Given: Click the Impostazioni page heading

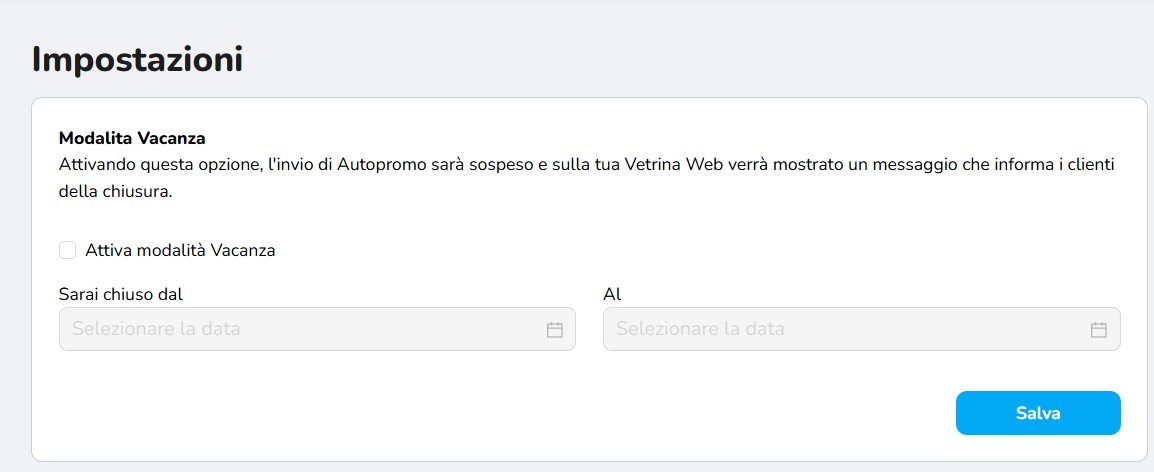Looking at the screenshot, I should coord(138,60).
